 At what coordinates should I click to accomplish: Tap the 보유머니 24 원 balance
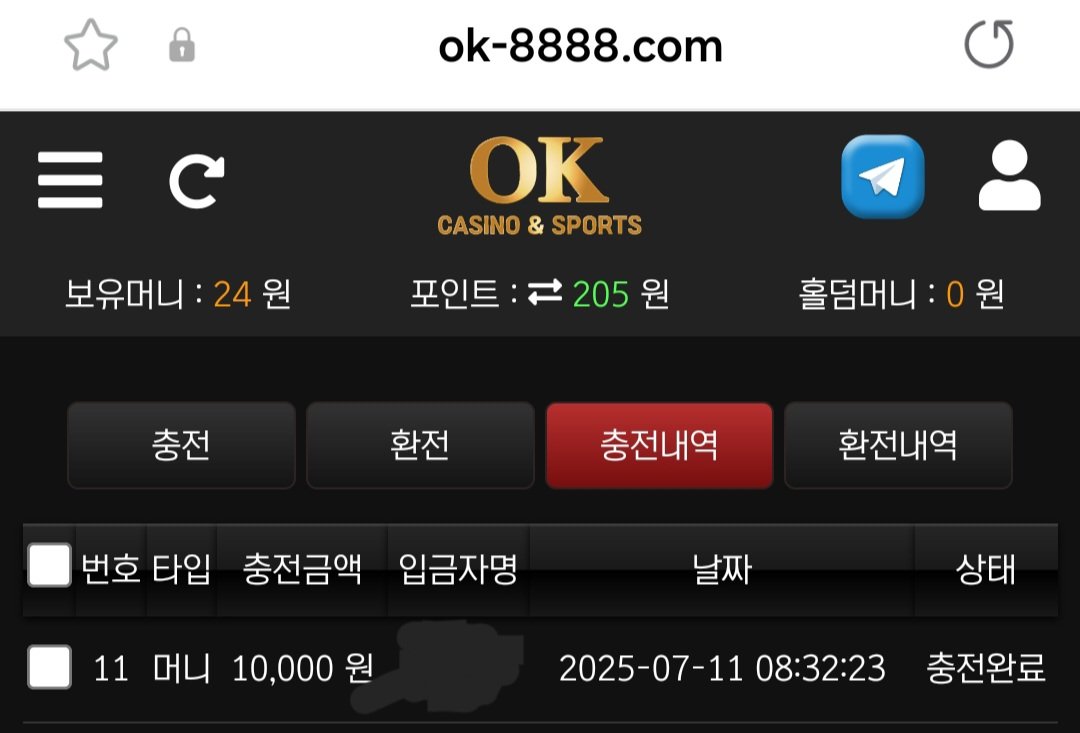point(178,294)
